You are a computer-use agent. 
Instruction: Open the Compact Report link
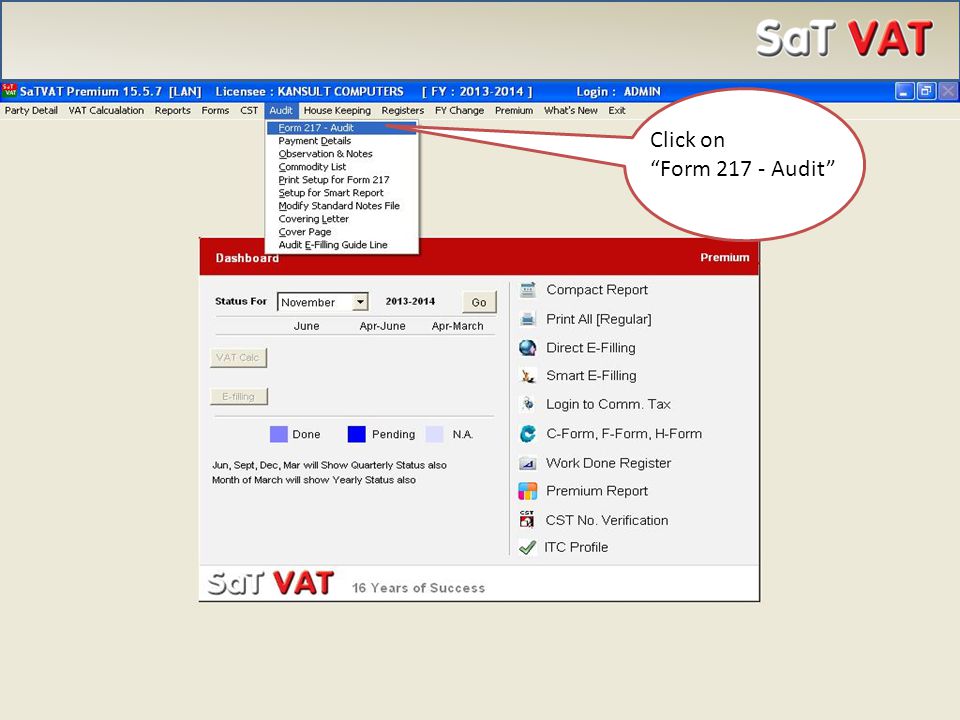(x=597, y=290)
